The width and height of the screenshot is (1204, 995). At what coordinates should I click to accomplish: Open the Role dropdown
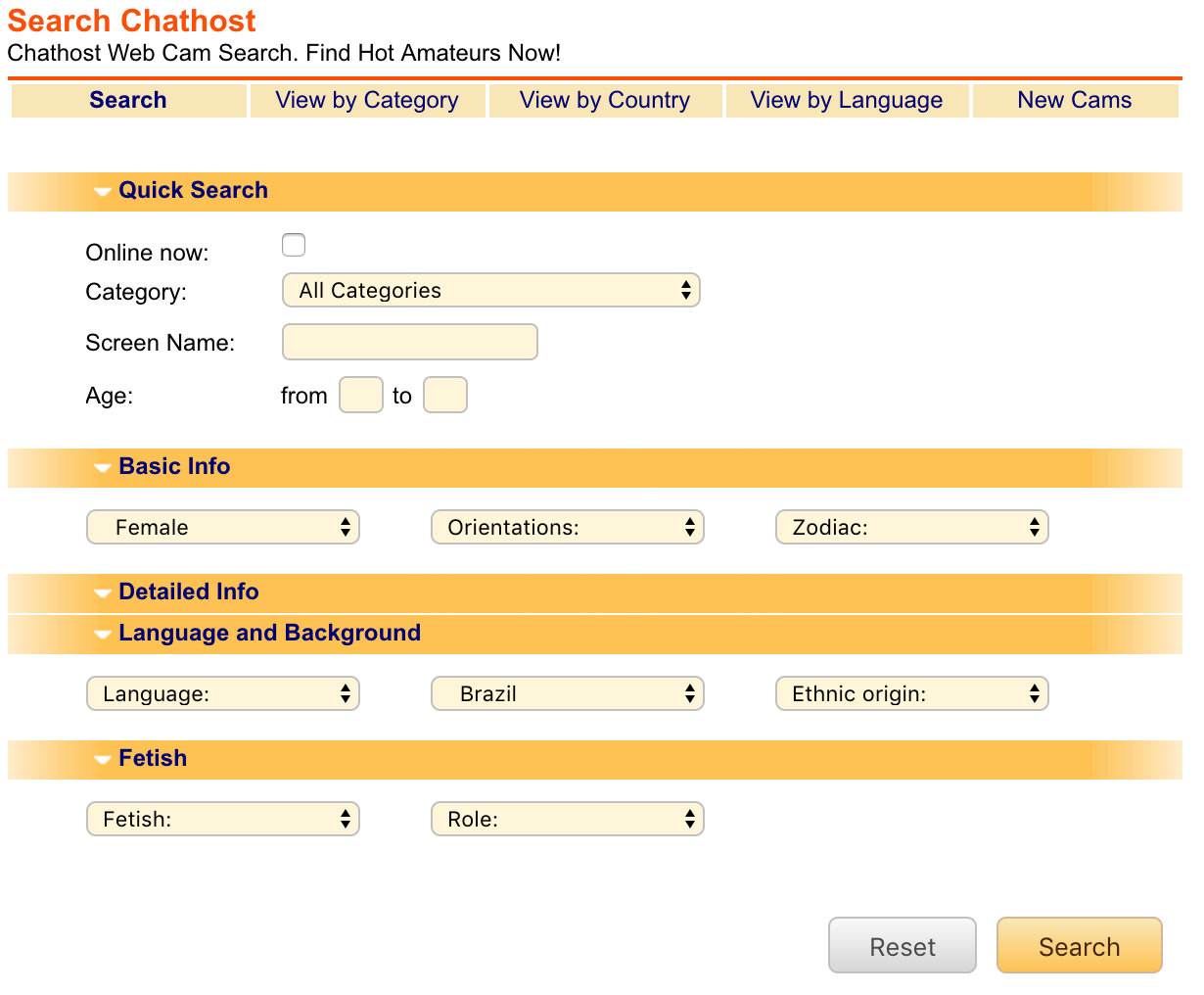pyautogui.click(x=568, y=819)
